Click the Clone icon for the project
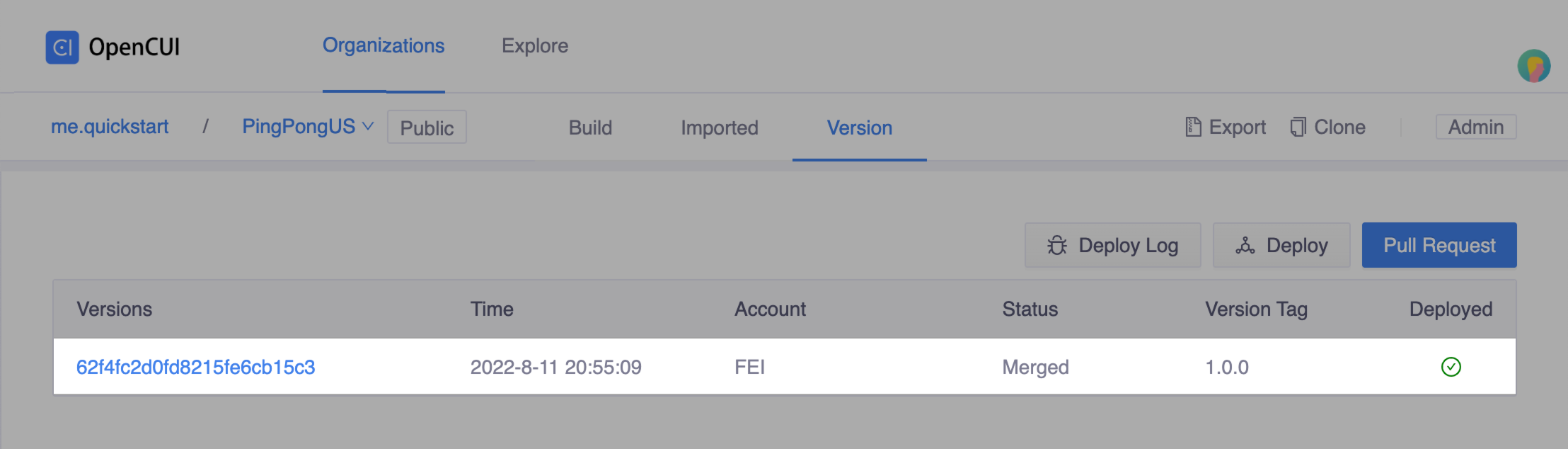 tap(1299, 127)
